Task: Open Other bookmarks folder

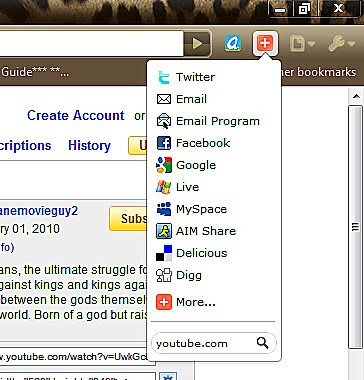Action: click(319, 72)
